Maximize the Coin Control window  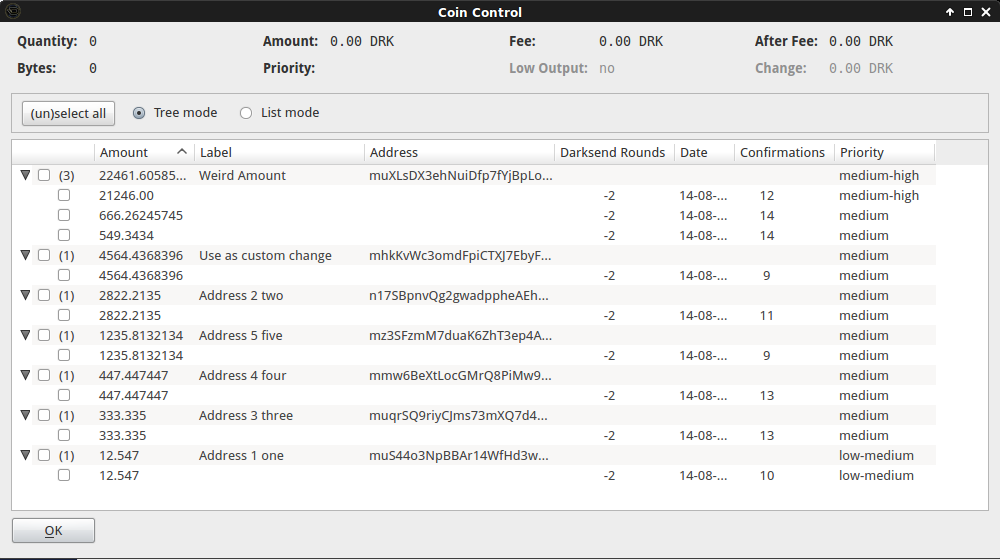pyautogui.click(x=967, y=11)
